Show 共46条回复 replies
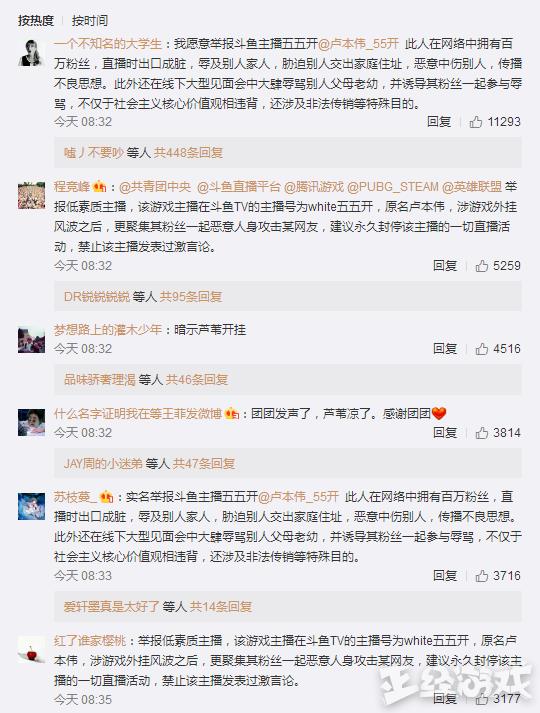540x713 pixels. tap(196, 380)
